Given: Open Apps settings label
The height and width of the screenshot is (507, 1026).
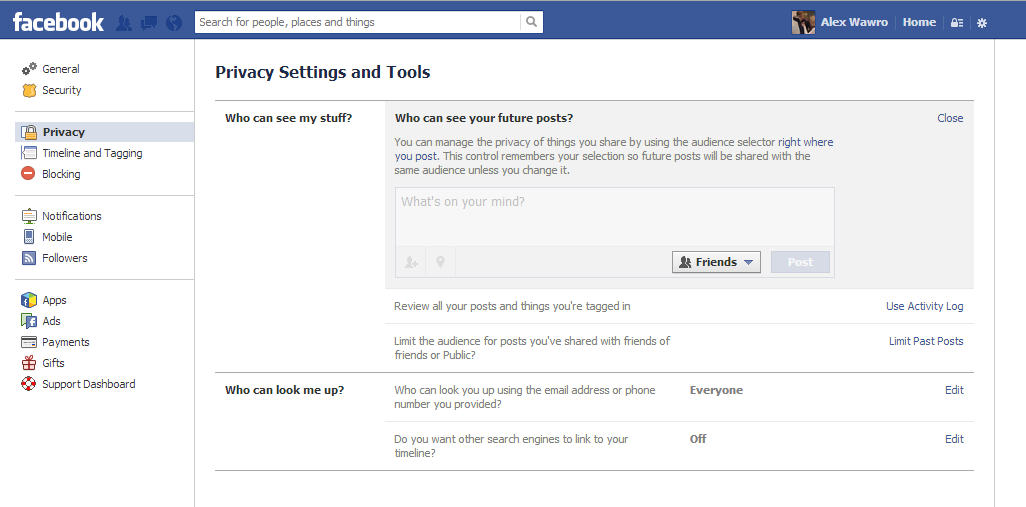Looking at the screenshot, I should (x=54, y=300).
